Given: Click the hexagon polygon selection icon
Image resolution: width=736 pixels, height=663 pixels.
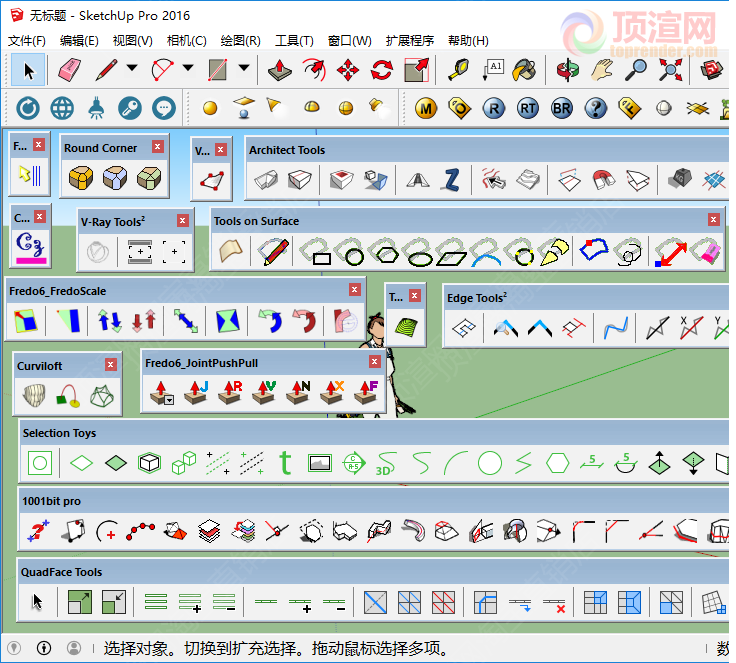Looking at the screenshot, I should 558,463.
